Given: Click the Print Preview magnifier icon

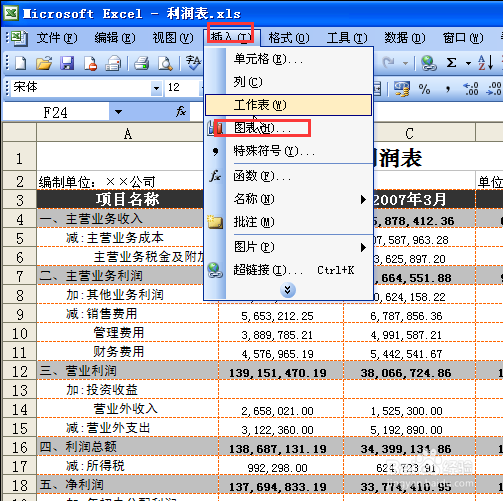Looking at the screenshot, I should [142, 63].
